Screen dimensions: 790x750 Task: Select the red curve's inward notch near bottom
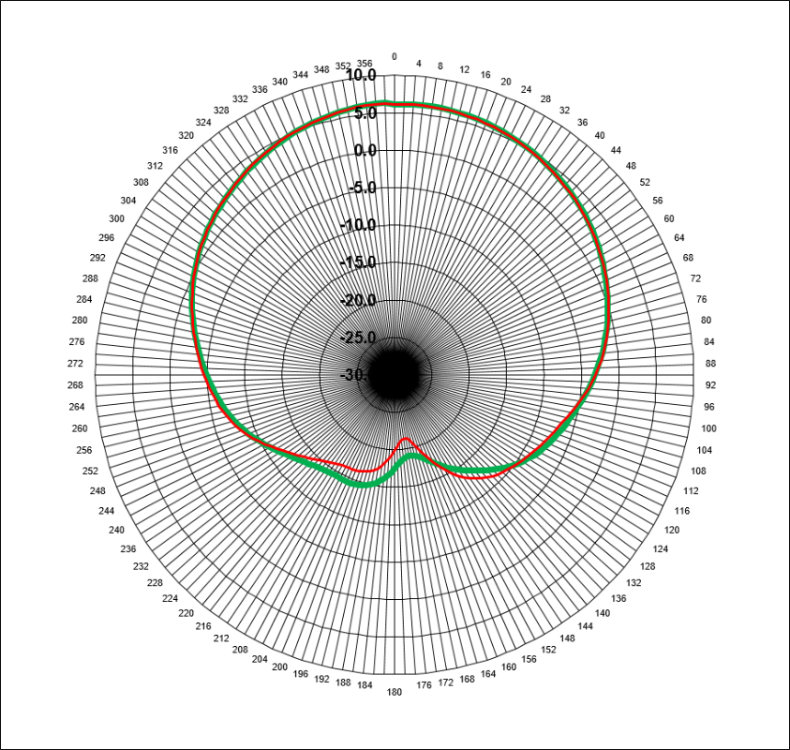(x=404, y=440)
